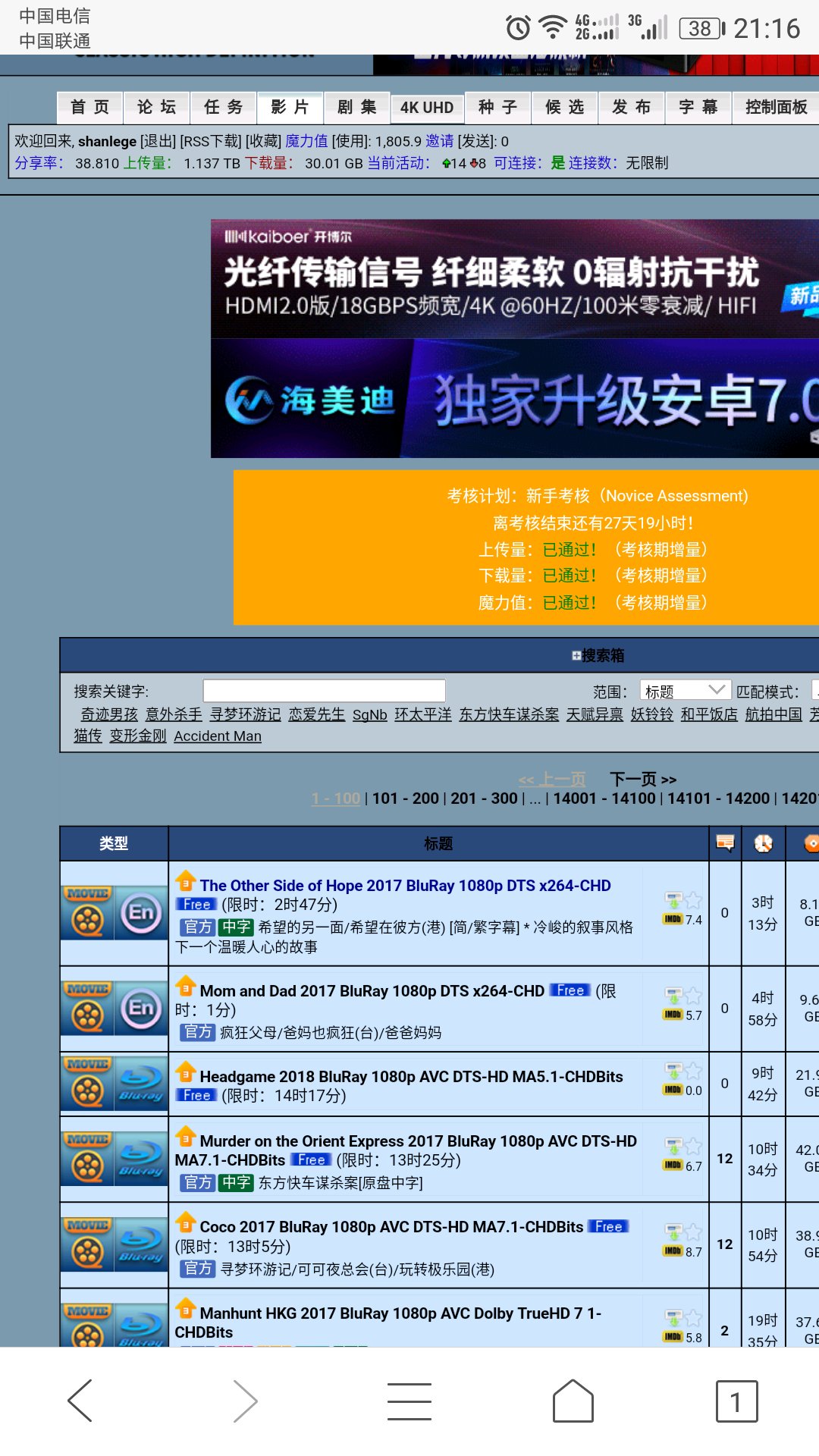Viewport: 819px width, 1456px height.
Task: Click En encode icon in Mom and Dad row
Action: coord(141,1008)
